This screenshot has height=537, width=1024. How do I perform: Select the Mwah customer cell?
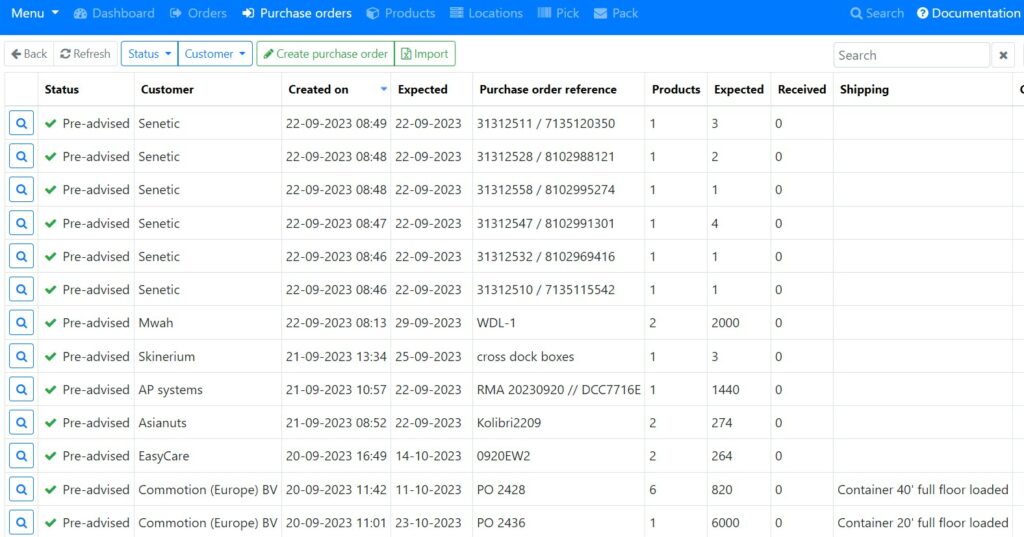[x=208, y=323]
